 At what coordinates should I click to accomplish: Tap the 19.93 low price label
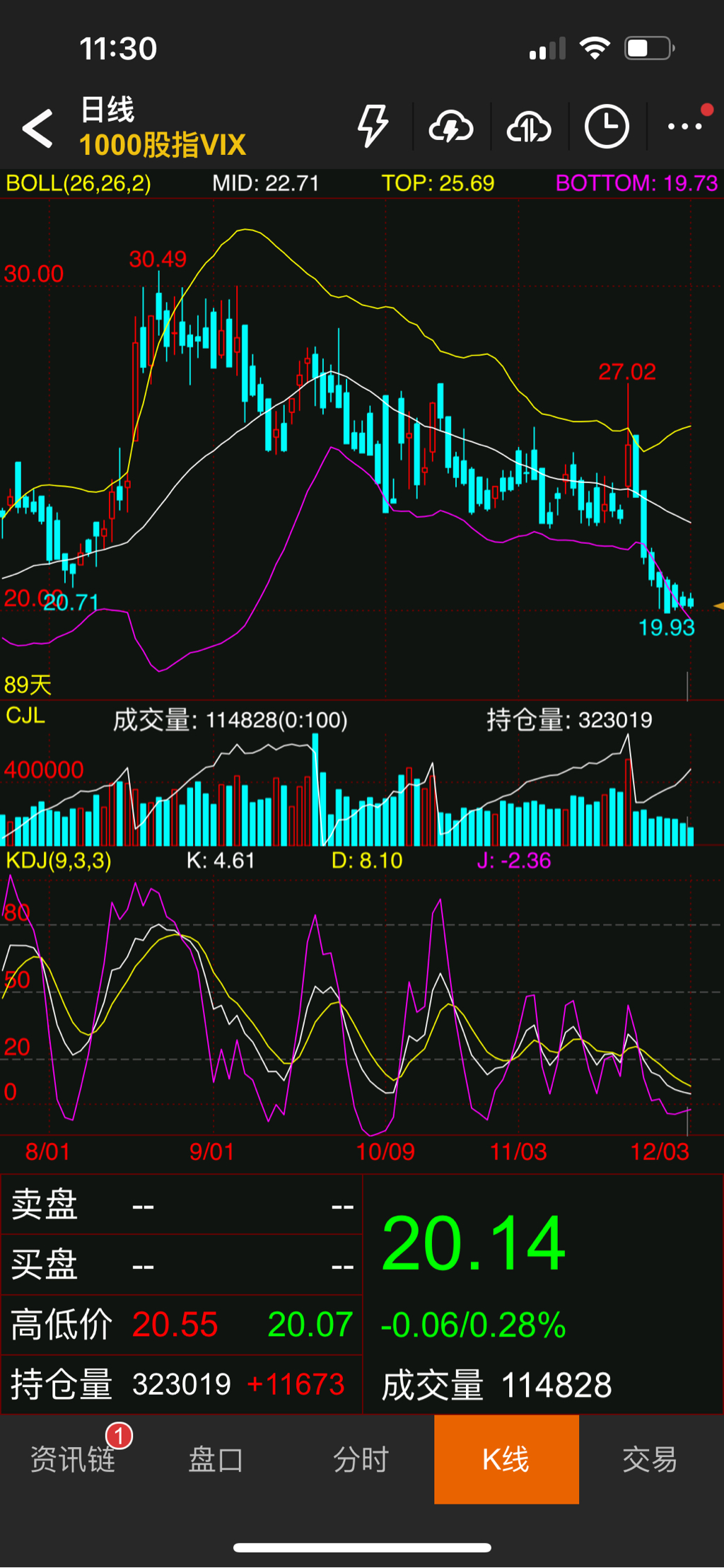pyautogui.click(x=667, y=627)
